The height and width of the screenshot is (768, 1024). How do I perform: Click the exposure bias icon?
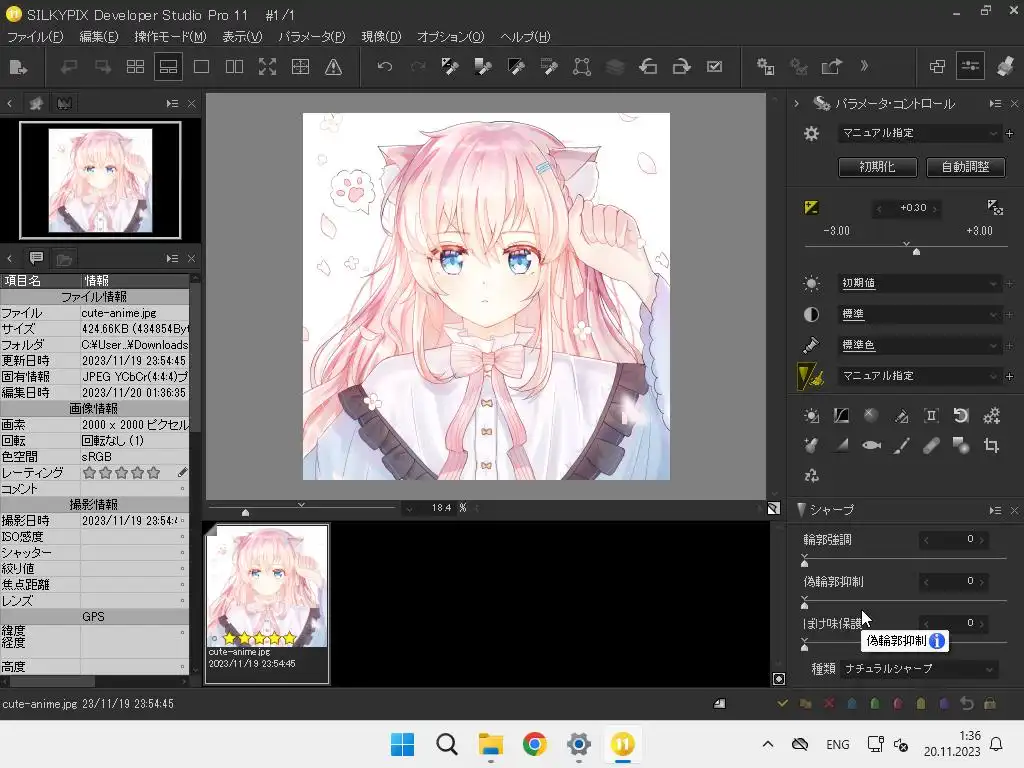pyautogui.click(x=811, y=208)
